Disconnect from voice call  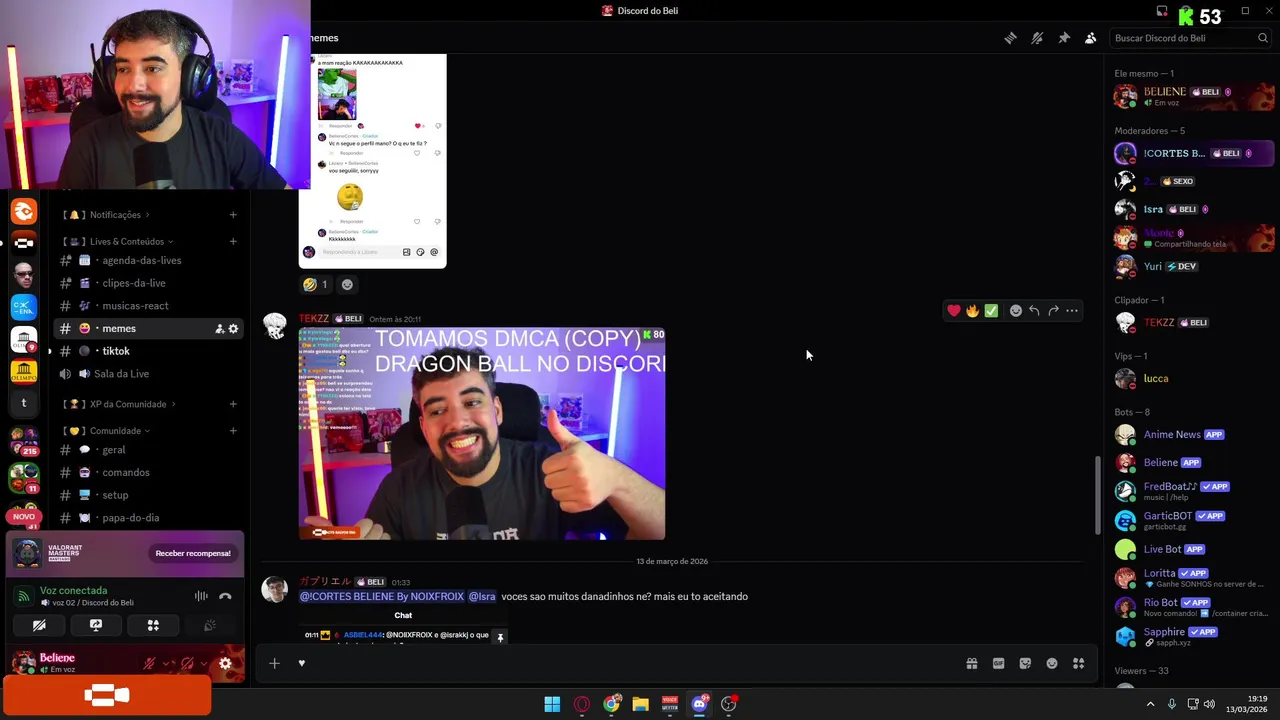click(225, 597)
